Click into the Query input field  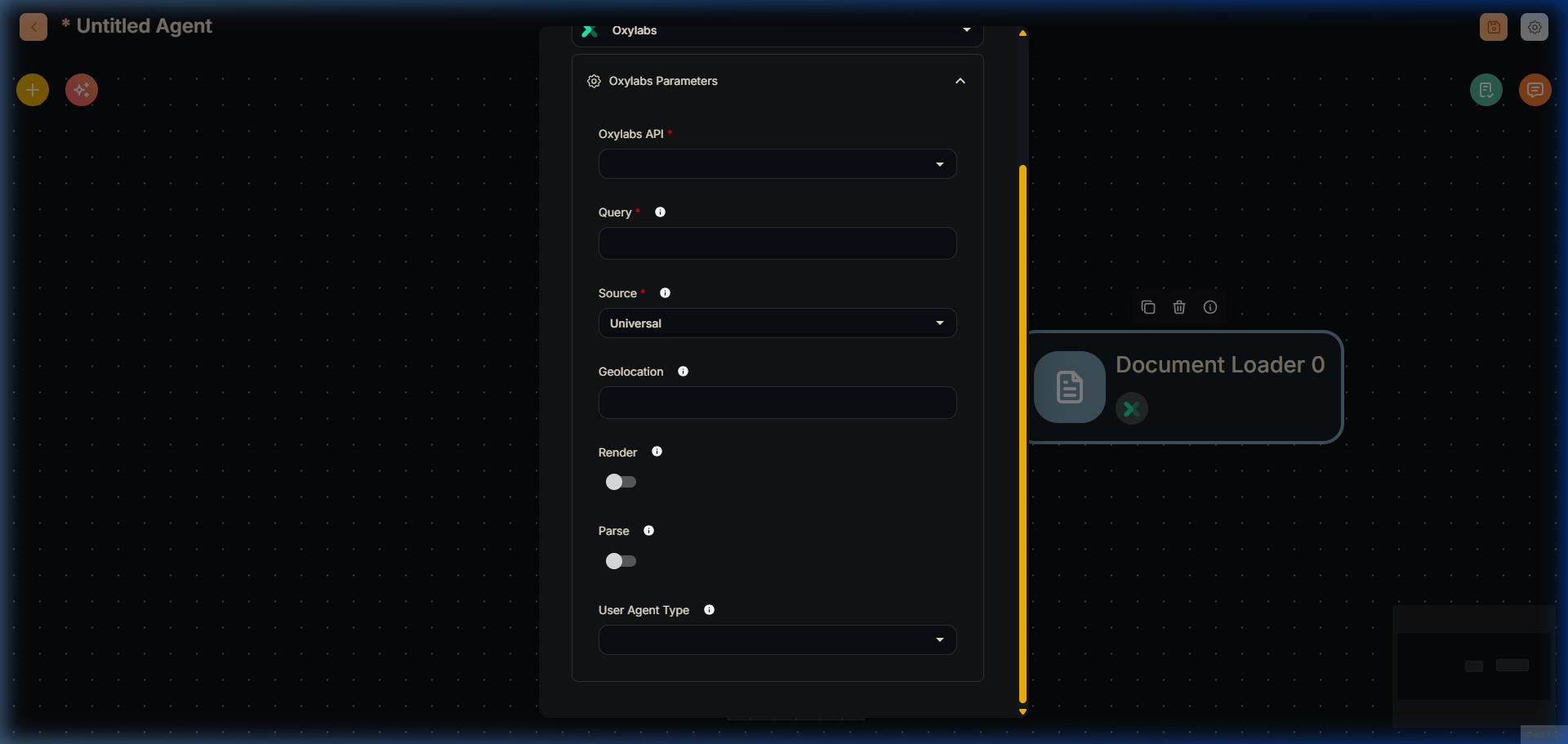coord(777,243)
